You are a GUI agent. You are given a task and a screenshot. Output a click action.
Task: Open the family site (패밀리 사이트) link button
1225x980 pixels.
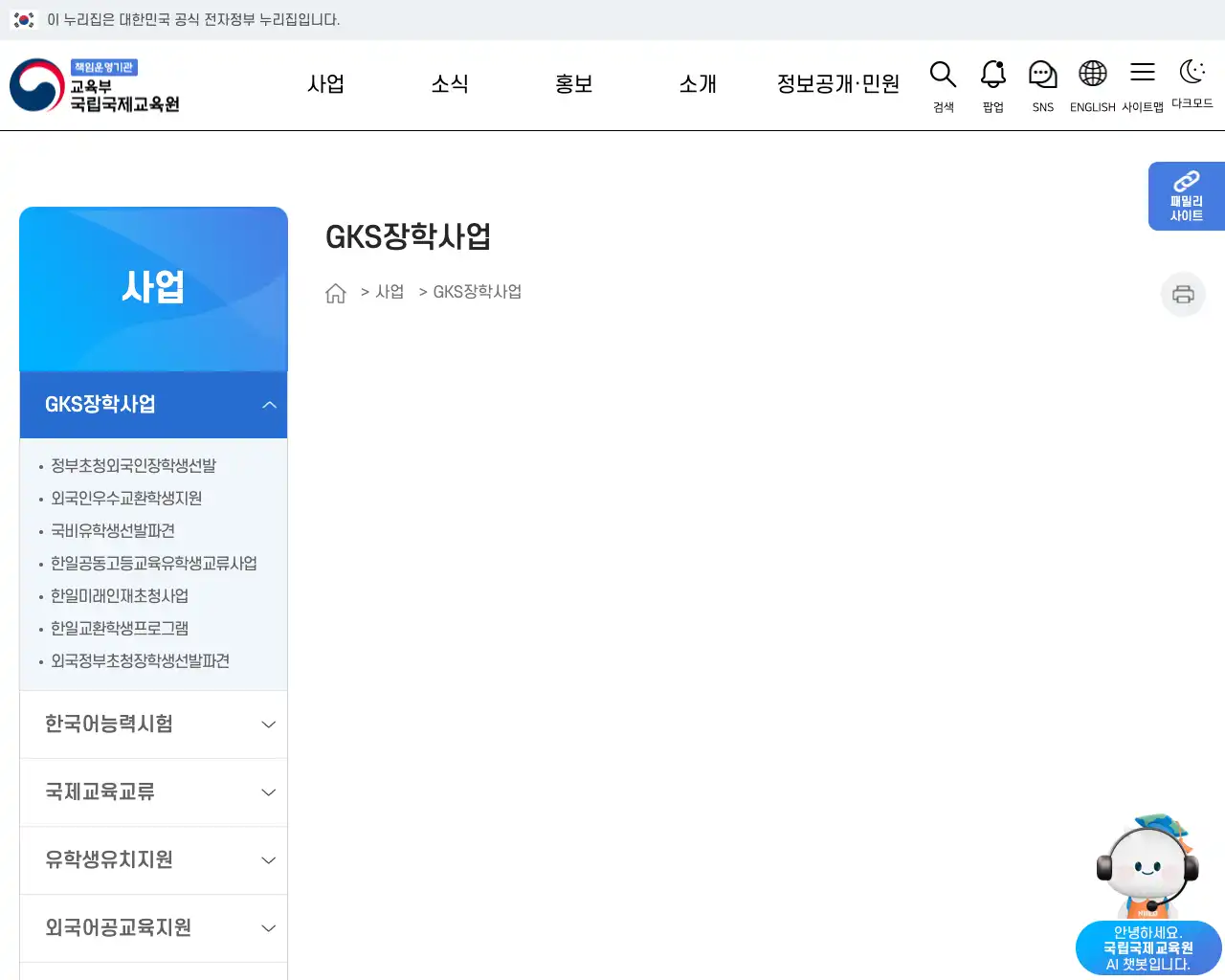point(1187,196)
